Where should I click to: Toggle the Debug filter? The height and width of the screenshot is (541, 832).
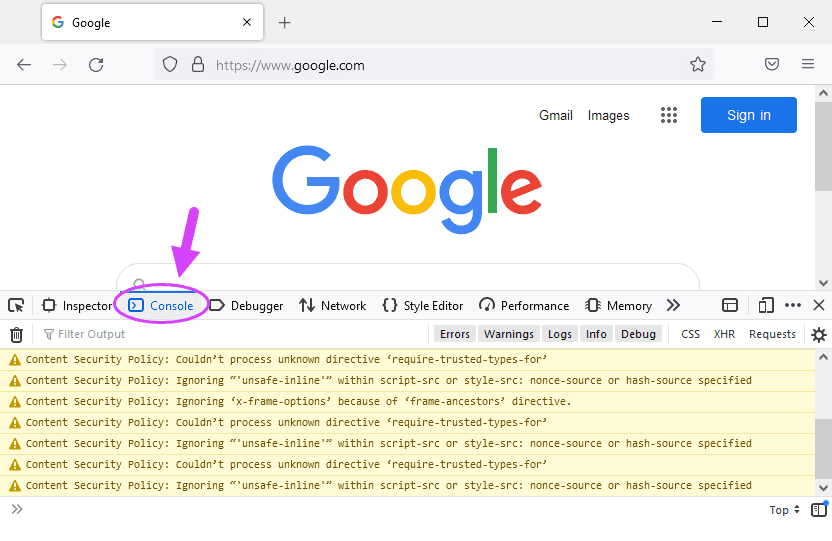[638, 334]
